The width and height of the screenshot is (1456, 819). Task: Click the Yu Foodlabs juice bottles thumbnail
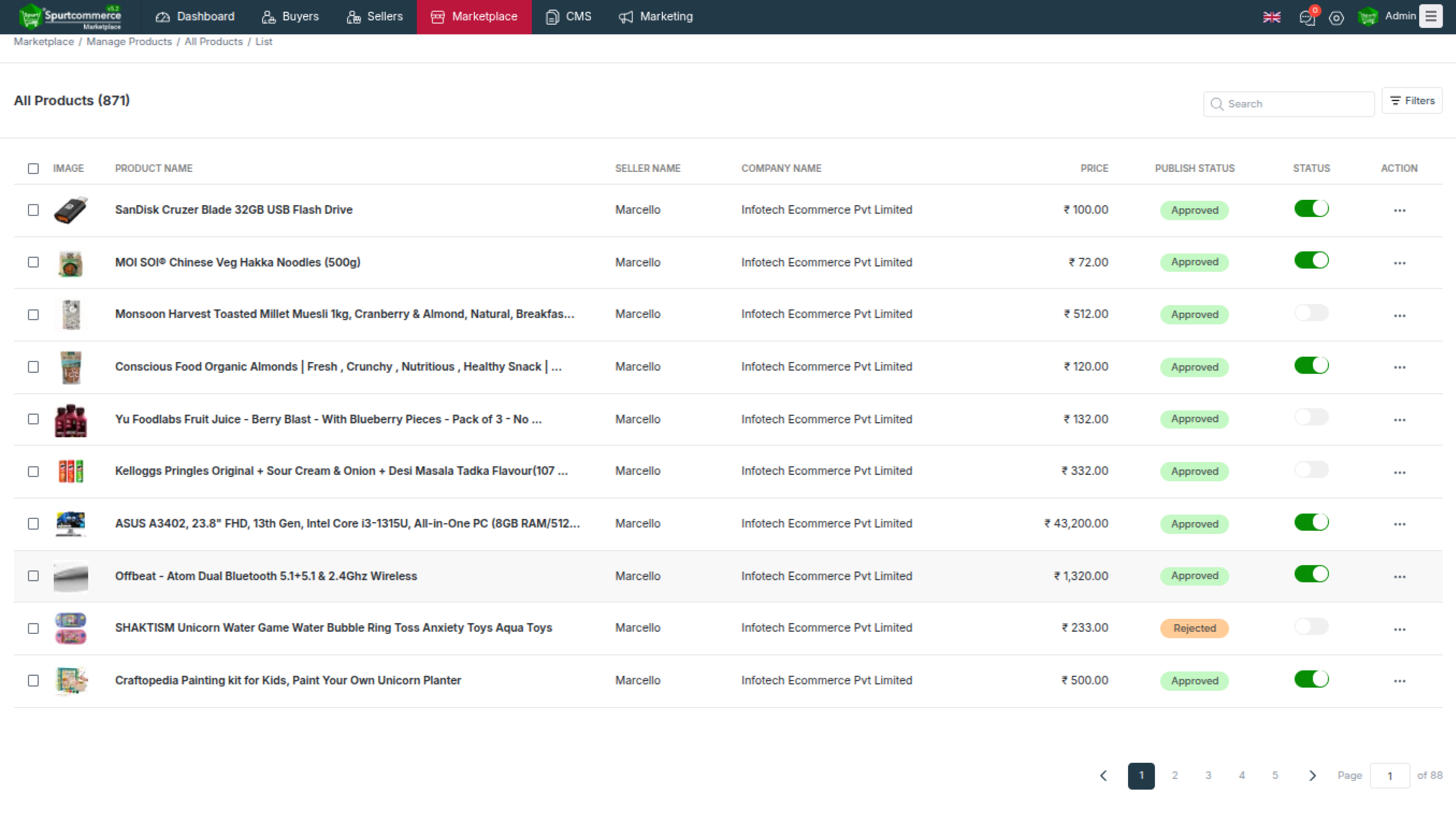pyautogui.click(x=71, y=420)
